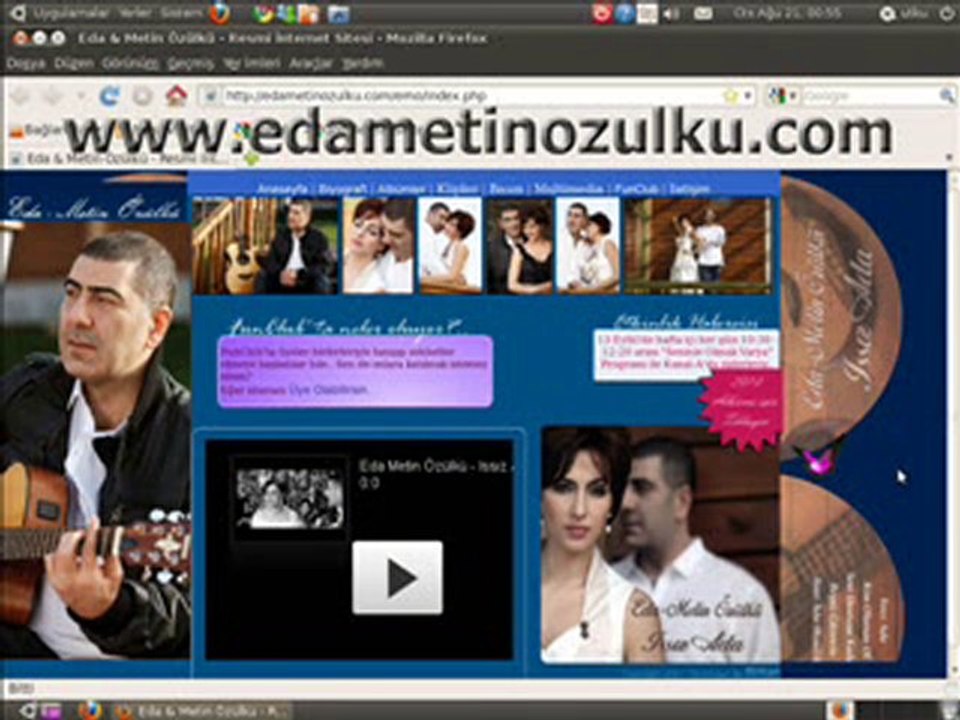Open the volume control speaker icon
The image size is (960, 720).
(x=672, y=13)
